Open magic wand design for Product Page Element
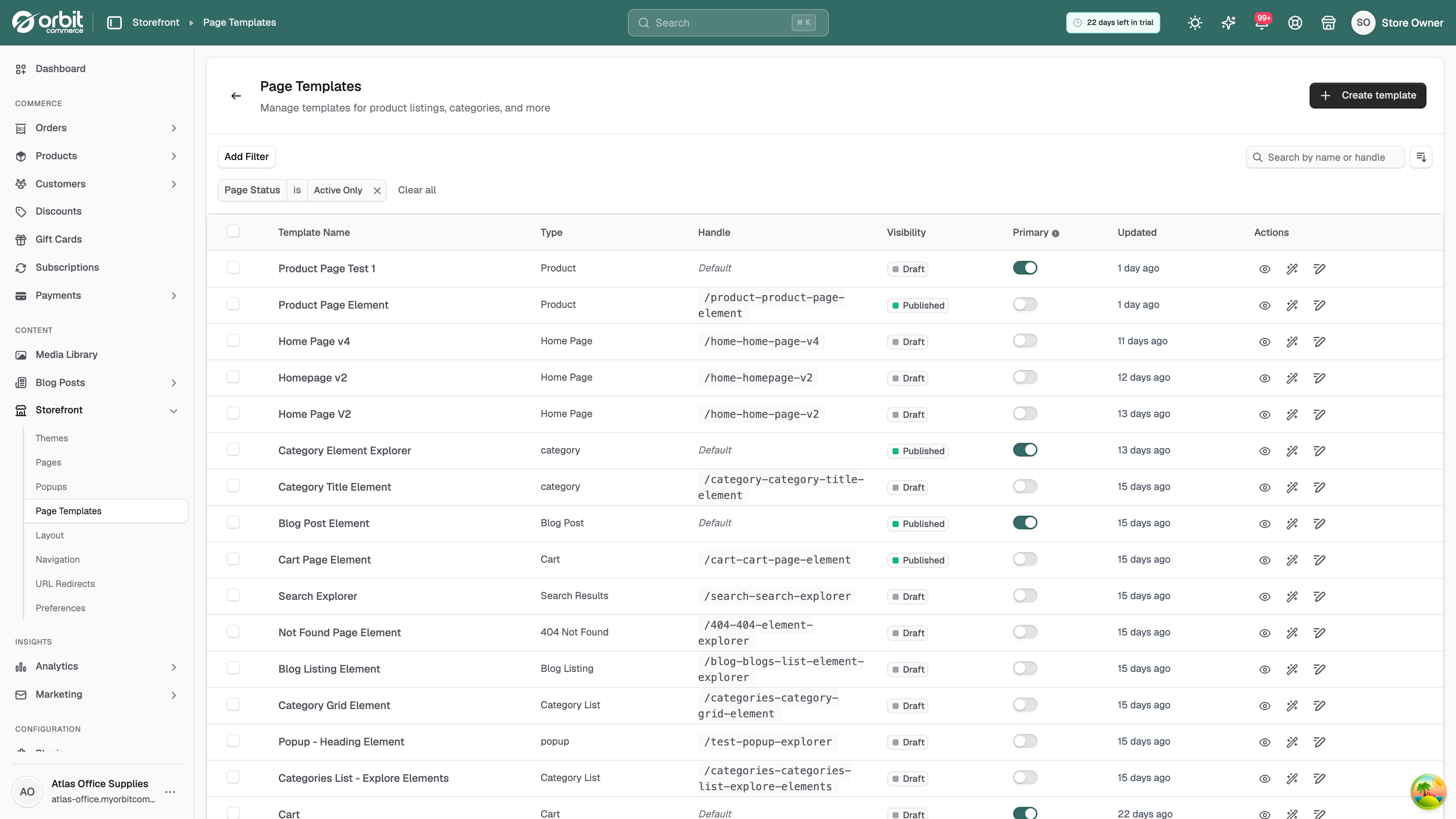This screenshot has width=1456, height=819. [1292, 305]
